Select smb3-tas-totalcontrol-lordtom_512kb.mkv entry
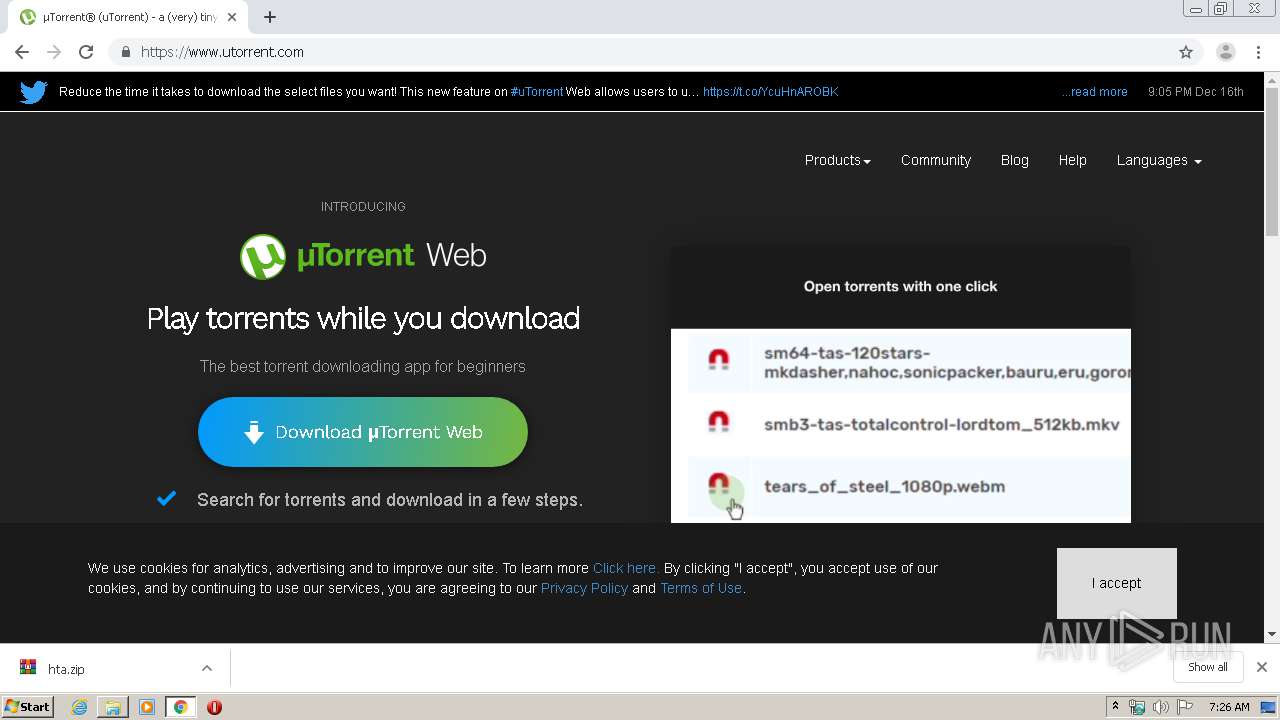This screenshot has height=720, width=1280. coord(941,425)
